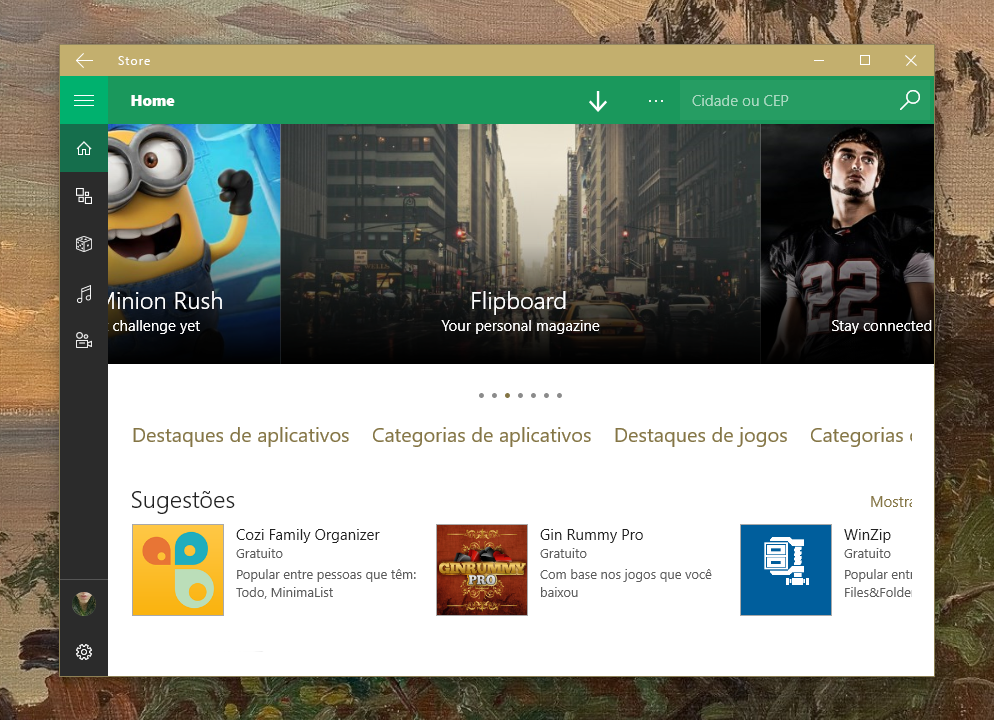The image size is (994, 720).
Task: Open the Minion Rush featured banner
Action: (194, 244)
